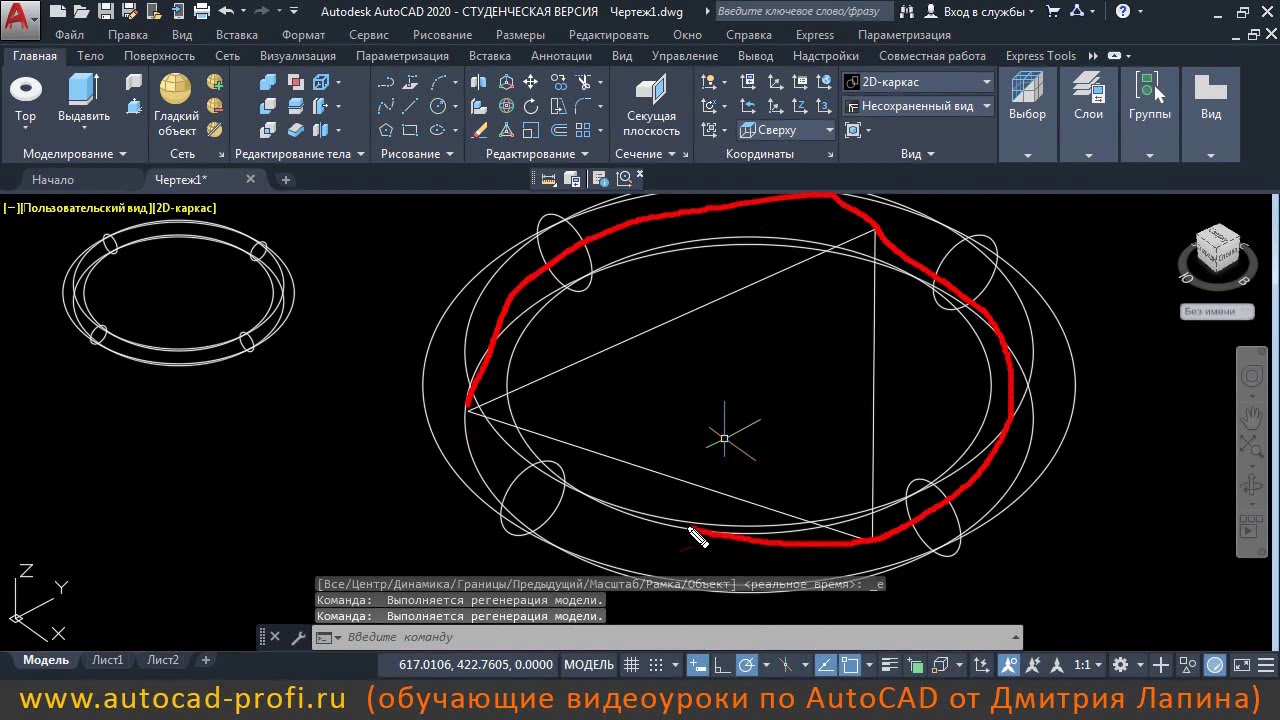The height and width of the screenshot is (720, 1280).
Task: Toggle object snap tracking in status bar
Action: click(825, 665)
